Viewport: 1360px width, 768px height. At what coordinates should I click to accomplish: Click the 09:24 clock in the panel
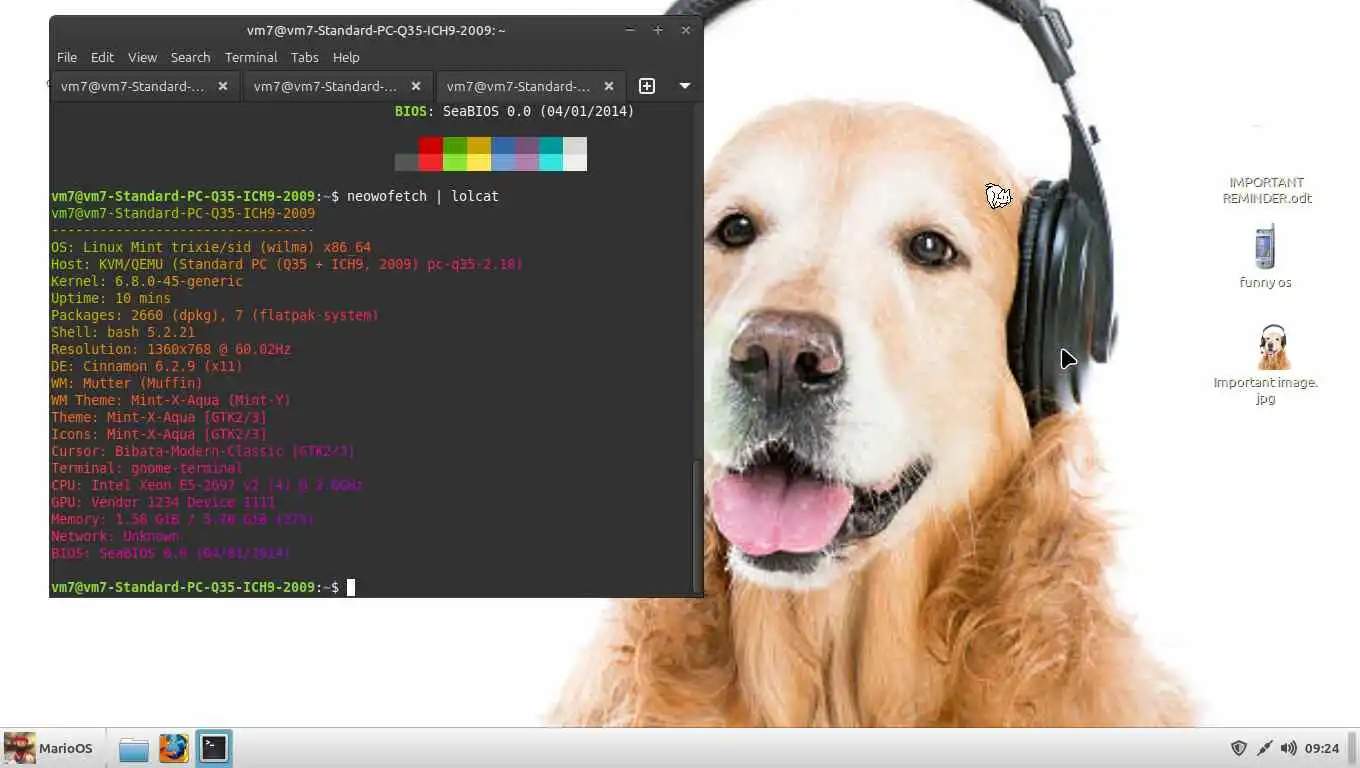1322,748
